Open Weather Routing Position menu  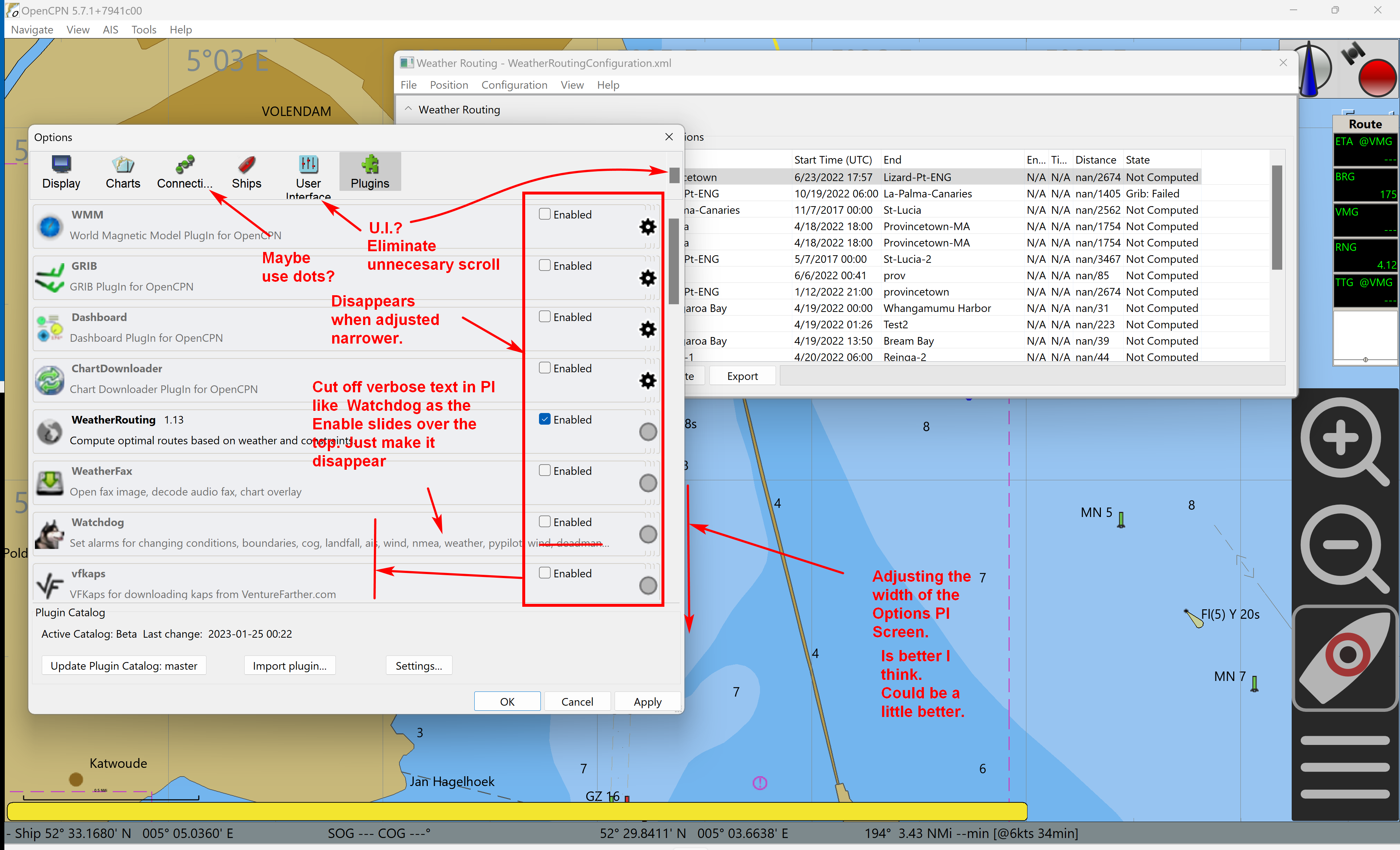point(448,85)
